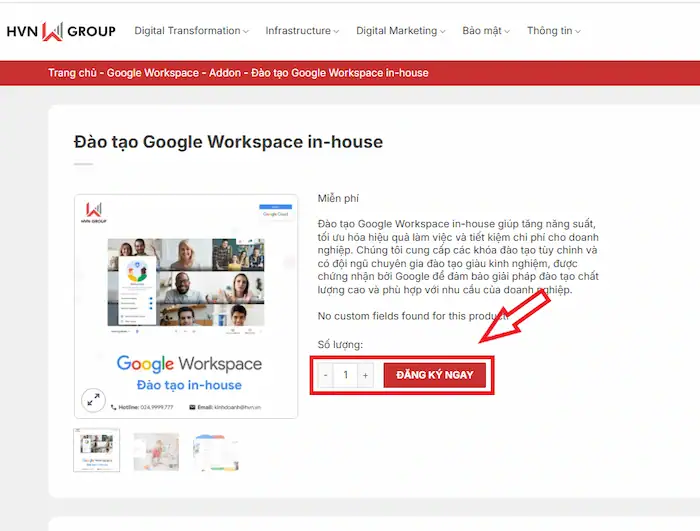
Task: Open the Thông tin menu
Action: pos(553,31)
